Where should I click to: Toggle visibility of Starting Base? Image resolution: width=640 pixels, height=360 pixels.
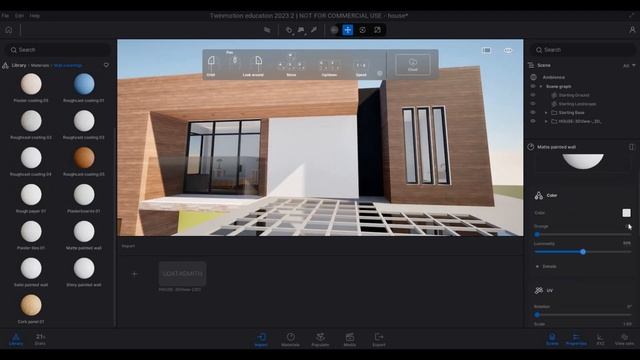coord(533,112)
